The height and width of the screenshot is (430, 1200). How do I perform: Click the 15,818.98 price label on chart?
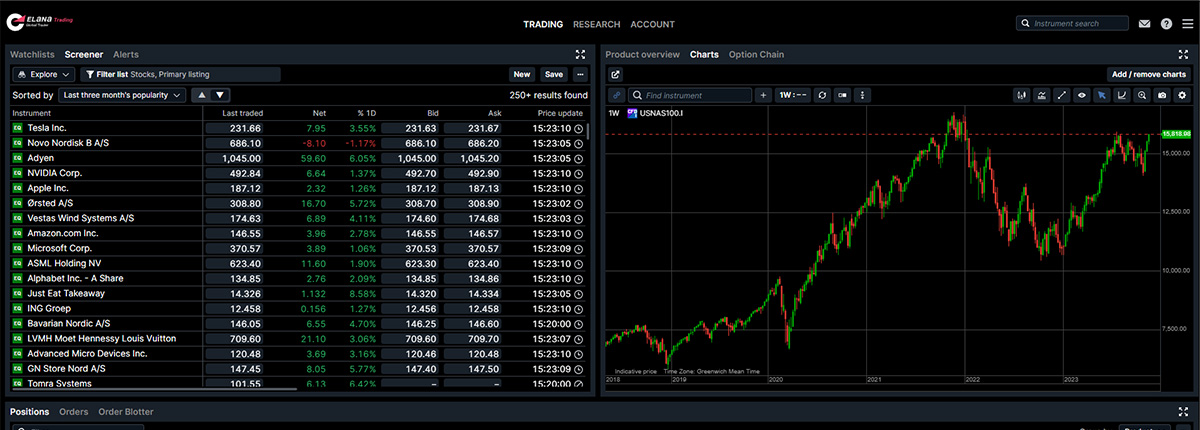[x=1174, y=133]
